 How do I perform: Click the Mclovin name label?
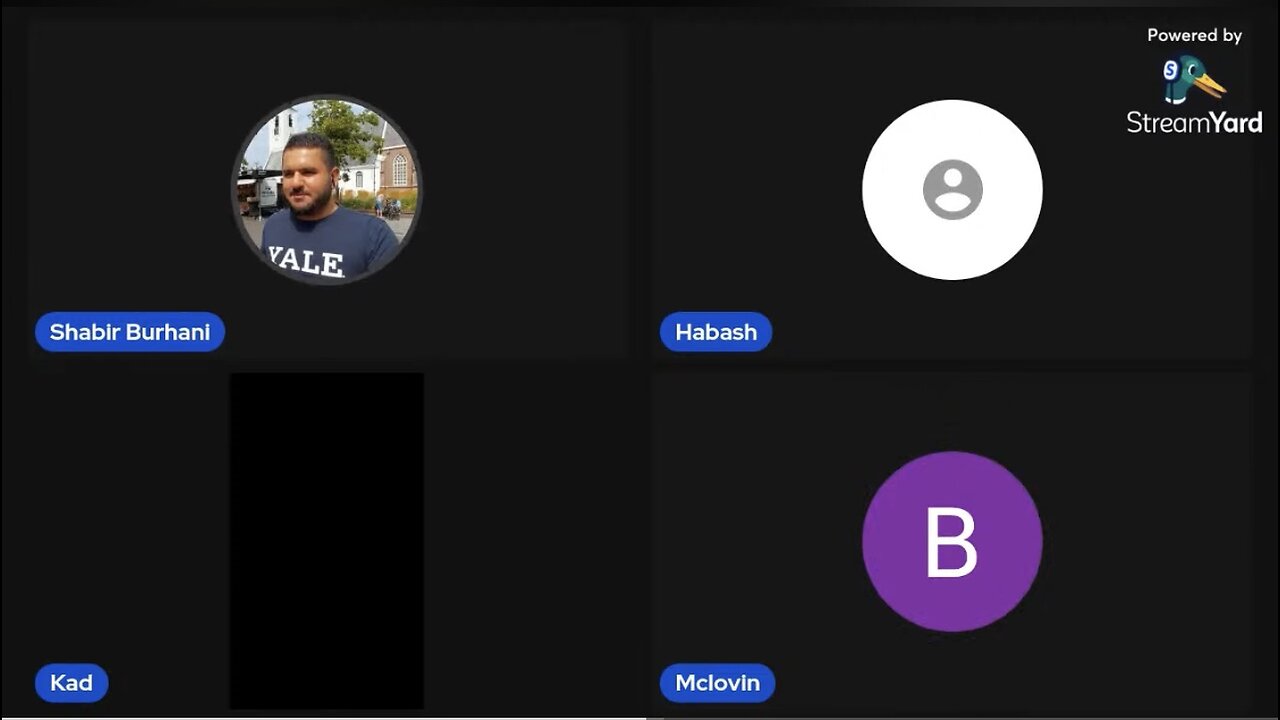click(x=717, y=683)
